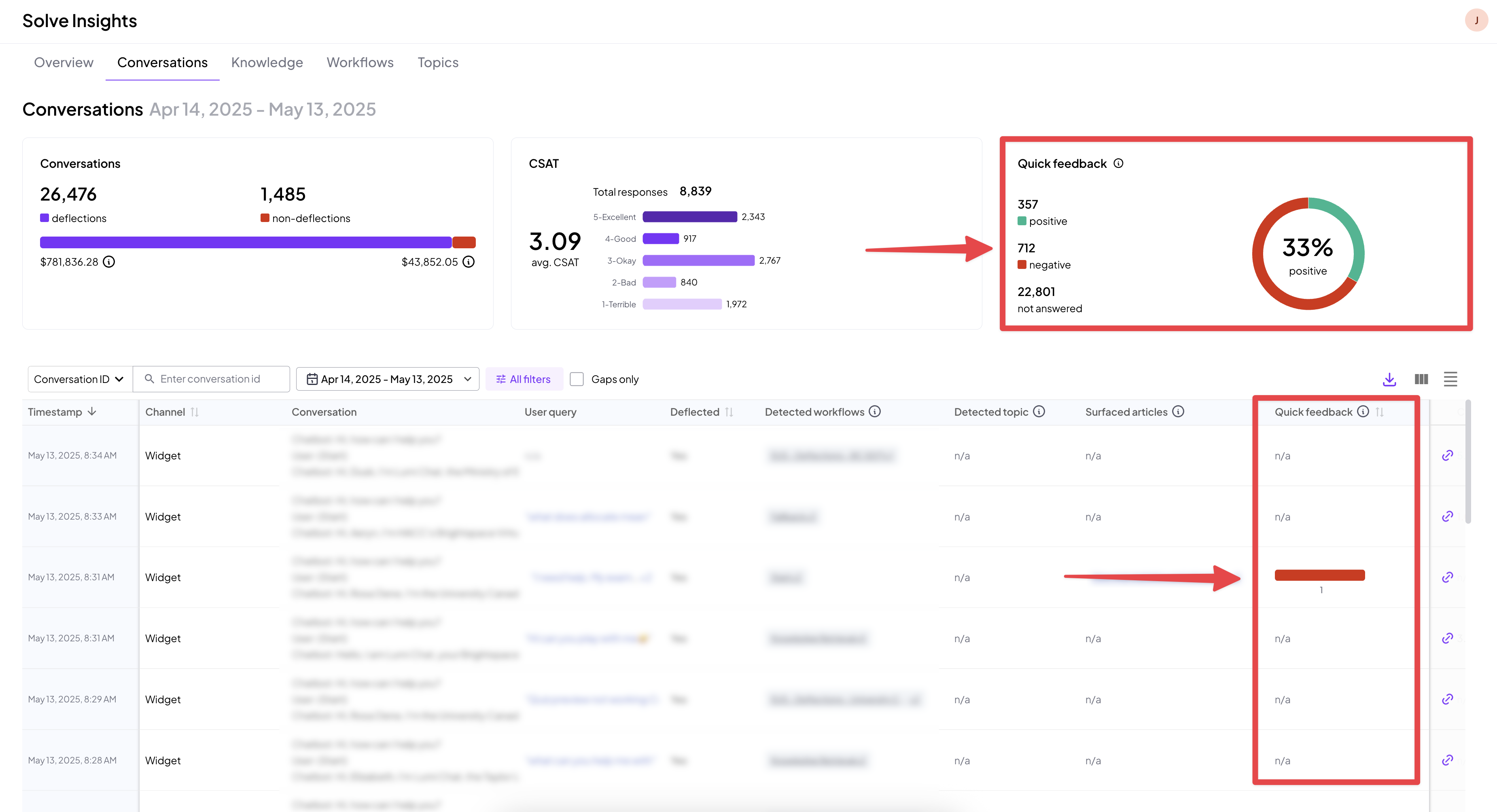Click the red non-deflections bar segment
Screen dimensions: 1497x812
coord(464,242)
